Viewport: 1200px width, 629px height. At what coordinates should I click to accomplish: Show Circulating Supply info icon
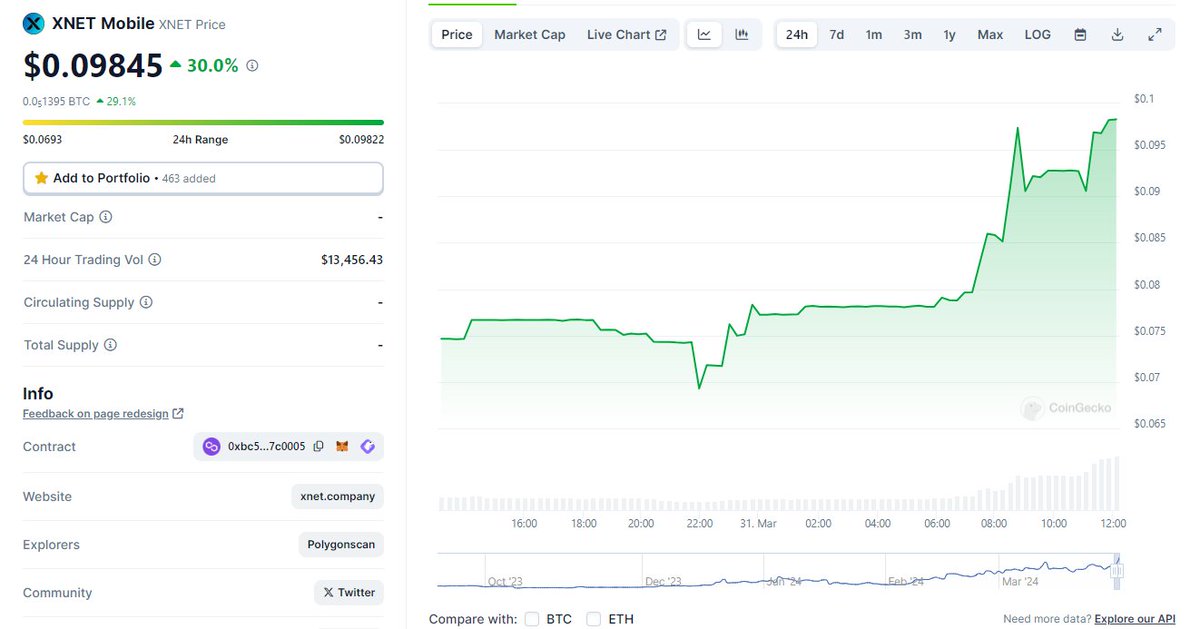146,302
